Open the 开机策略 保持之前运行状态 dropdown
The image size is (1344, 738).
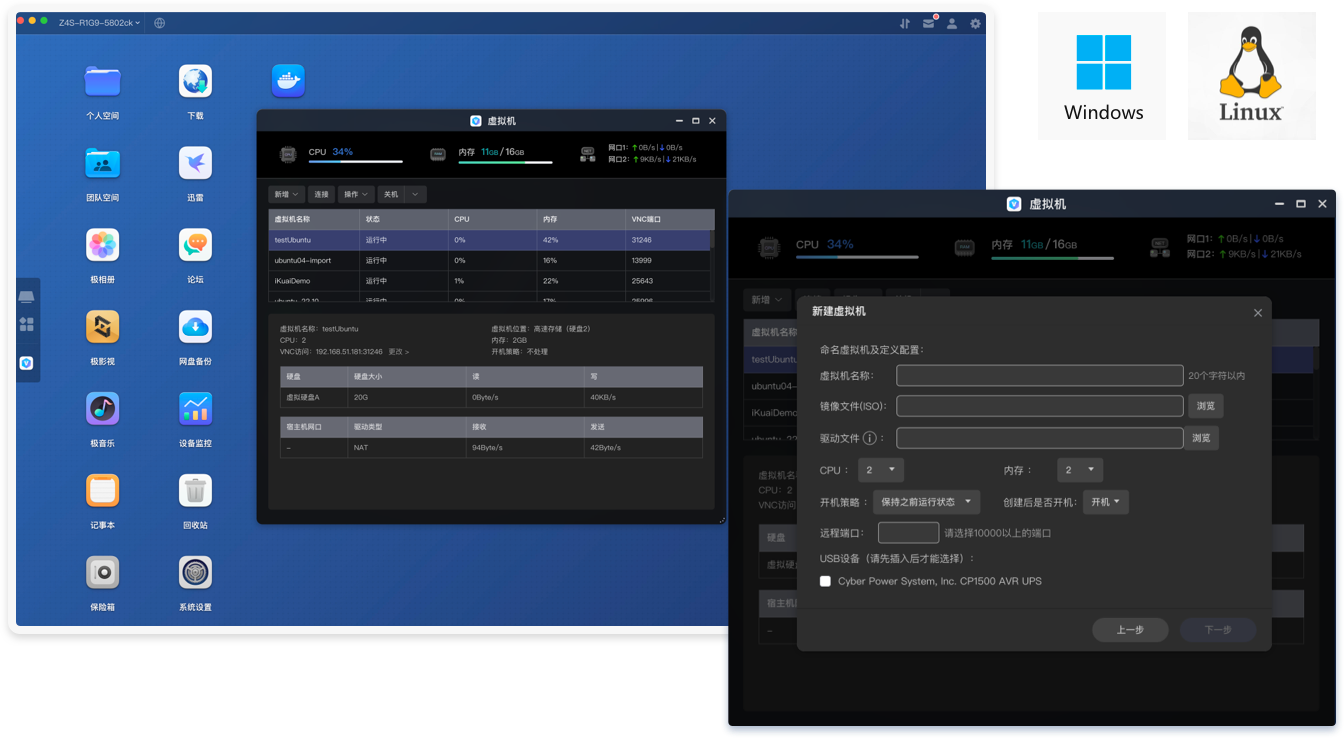coord(926,502)
